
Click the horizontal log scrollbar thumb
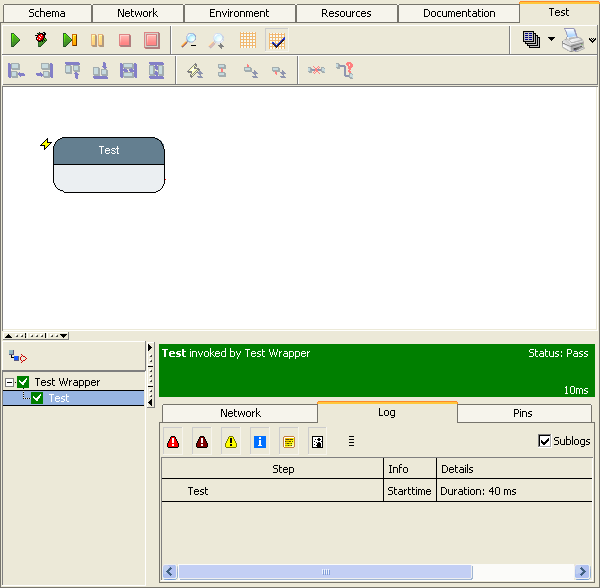tap(325, 572)
